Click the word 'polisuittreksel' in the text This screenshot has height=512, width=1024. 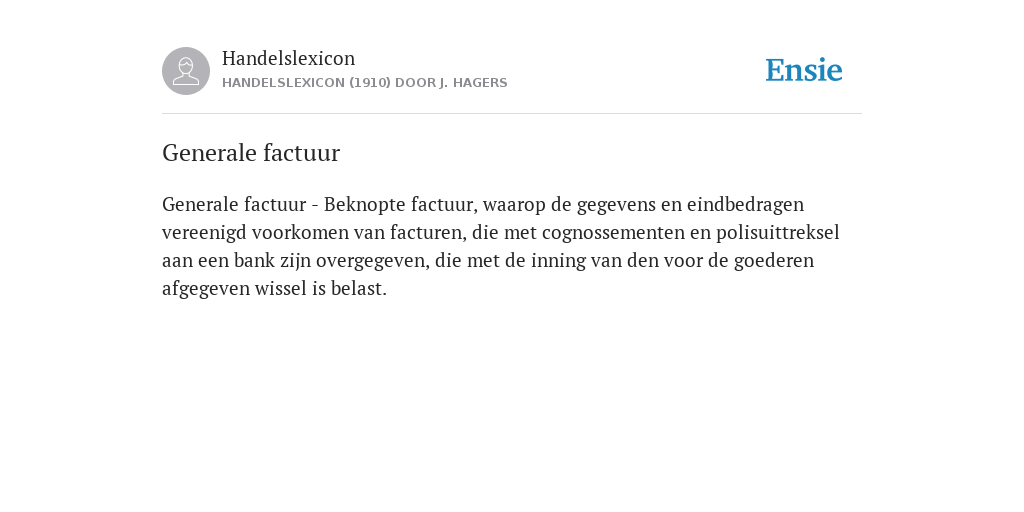tap(778, 232)
